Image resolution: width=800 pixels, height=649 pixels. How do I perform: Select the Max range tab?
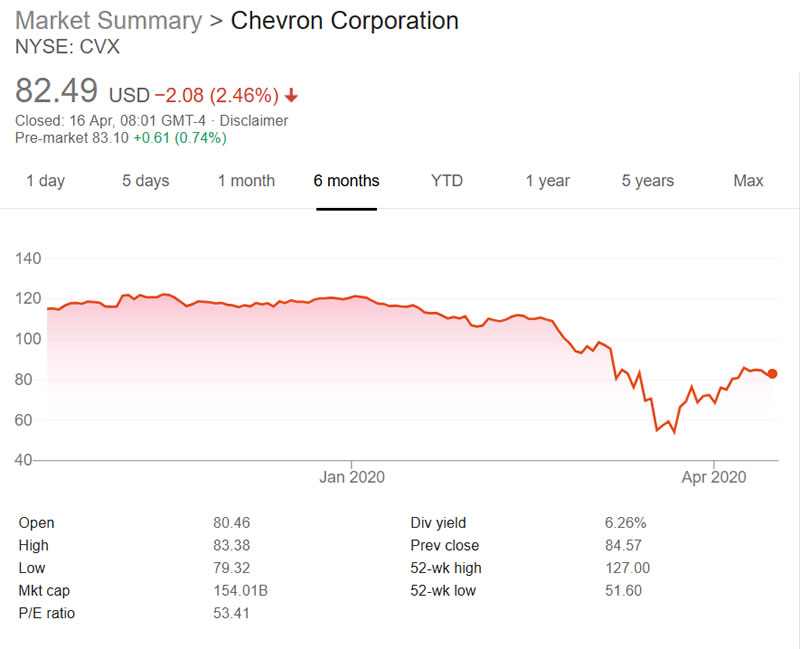748,181
